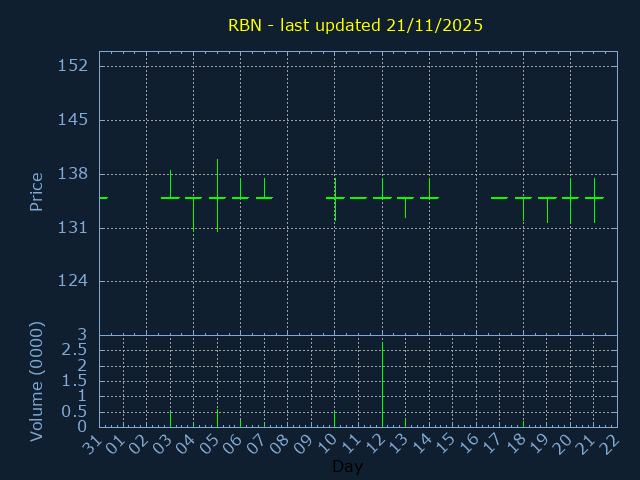
Task: Click the day 31 x-axis tick label
Action: pos(91,444)
